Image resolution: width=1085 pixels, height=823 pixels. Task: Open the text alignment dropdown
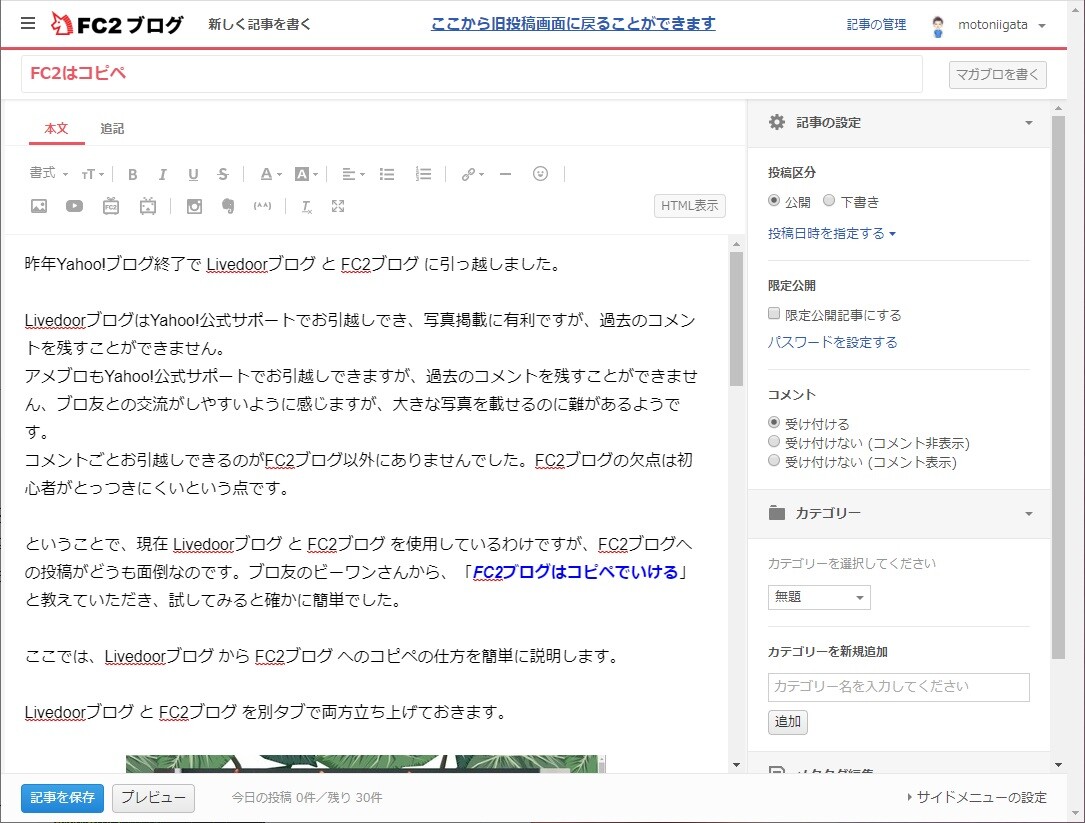pos(353,174)
